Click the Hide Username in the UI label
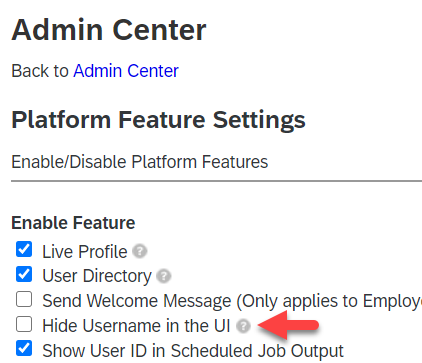 click(136, 326)
